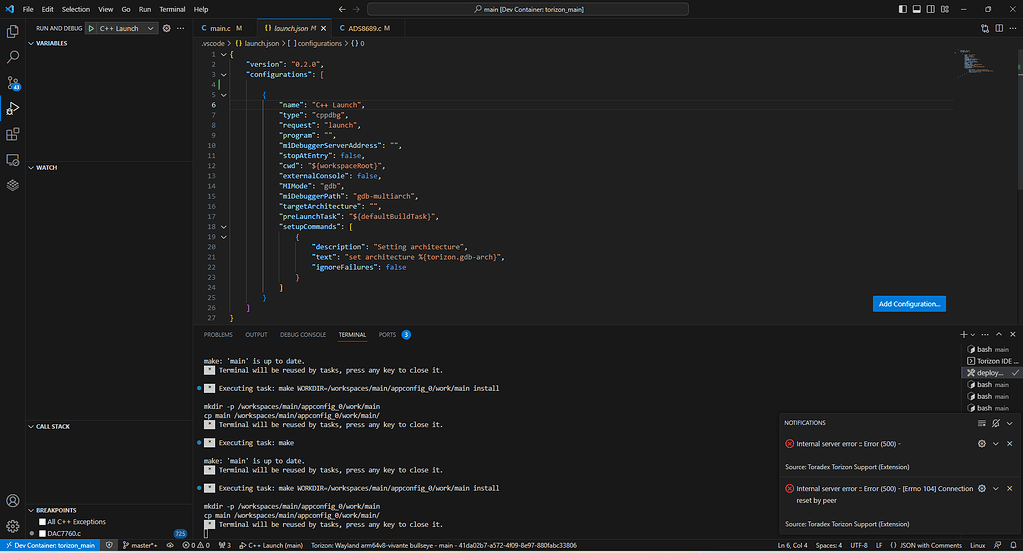Maximize the terminal panel
The width and height of the screenshot is (1023, 553).
point(999,335)
